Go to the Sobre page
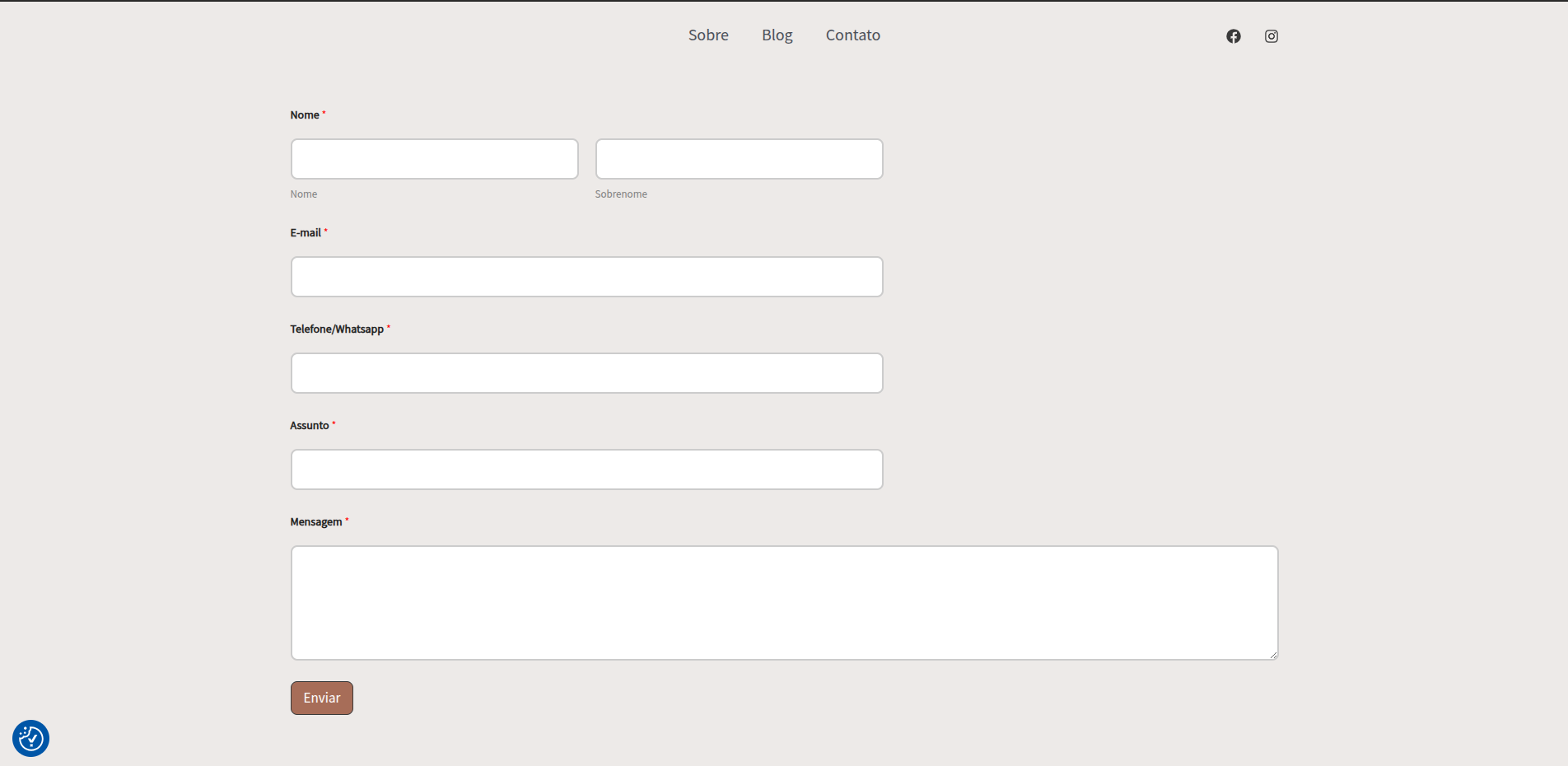The image size is (1568, 766). 708,35
